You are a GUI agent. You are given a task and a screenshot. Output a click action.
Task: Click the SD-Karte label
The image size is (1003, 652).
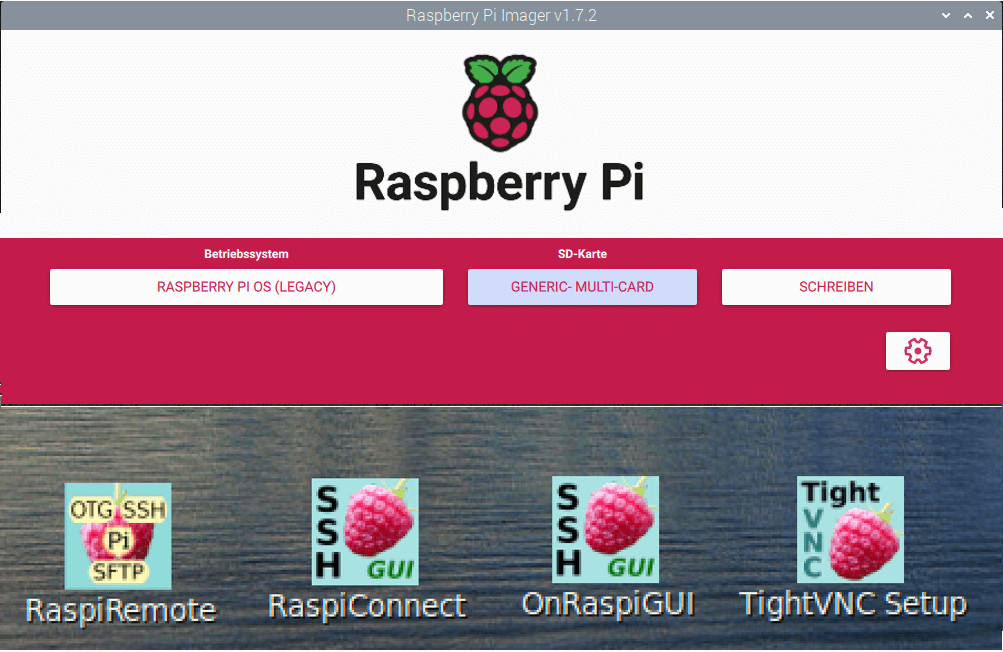click(582, 254)
